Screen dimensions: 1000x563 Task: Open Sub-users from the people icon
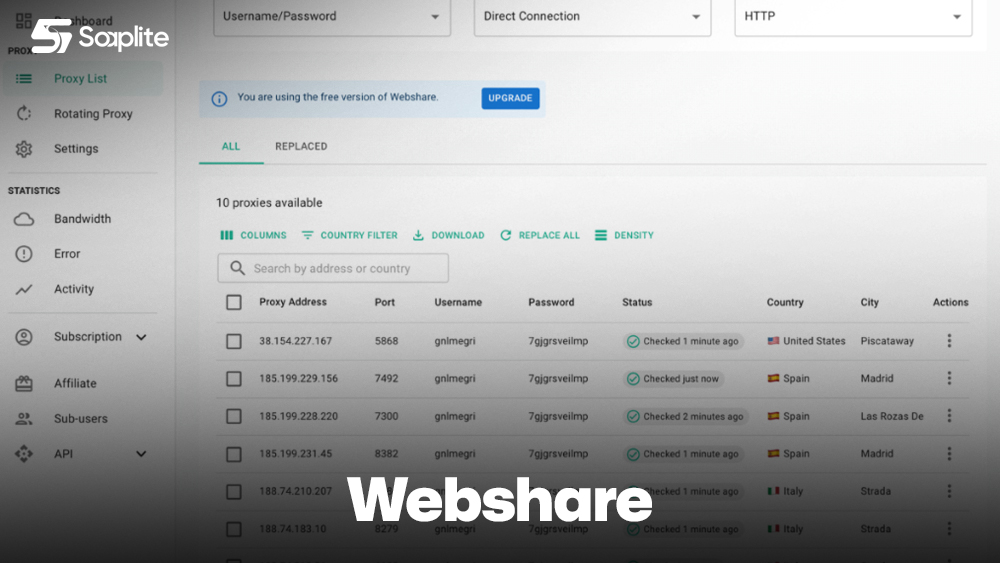click(x=24, y=419)
